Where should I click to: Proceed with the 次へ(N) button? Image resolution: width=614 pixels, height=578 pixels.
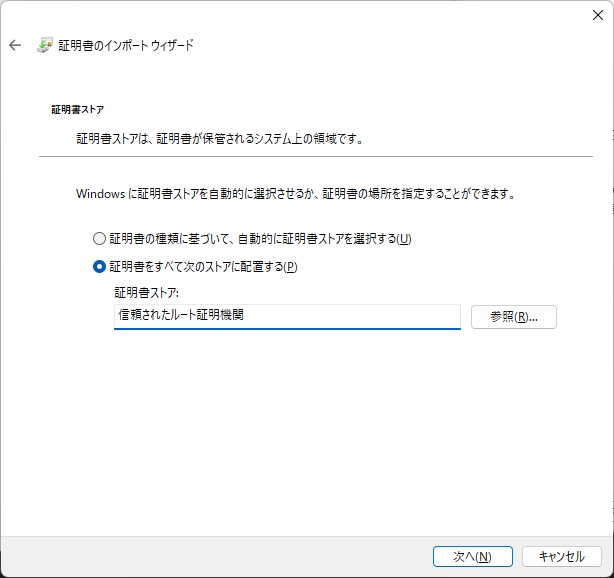pyautogui.click(x=472, y=556)
